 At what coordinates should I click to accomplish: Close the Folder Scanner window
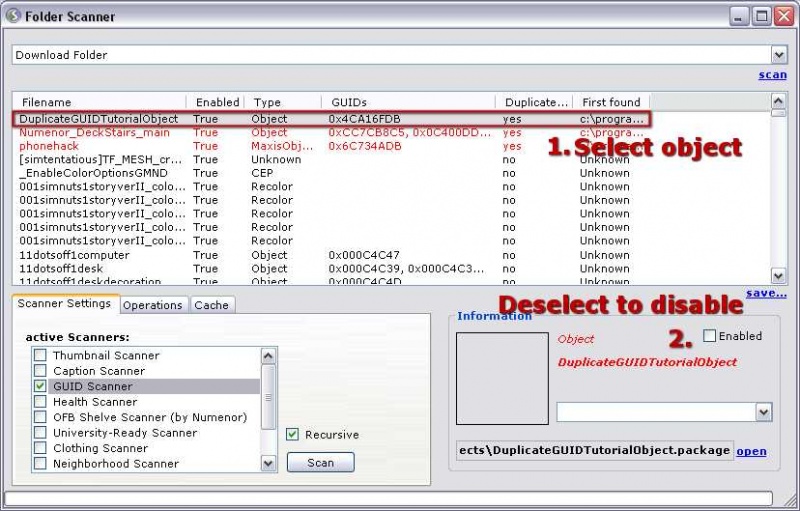pyautogui.click(x=783, y=17)
